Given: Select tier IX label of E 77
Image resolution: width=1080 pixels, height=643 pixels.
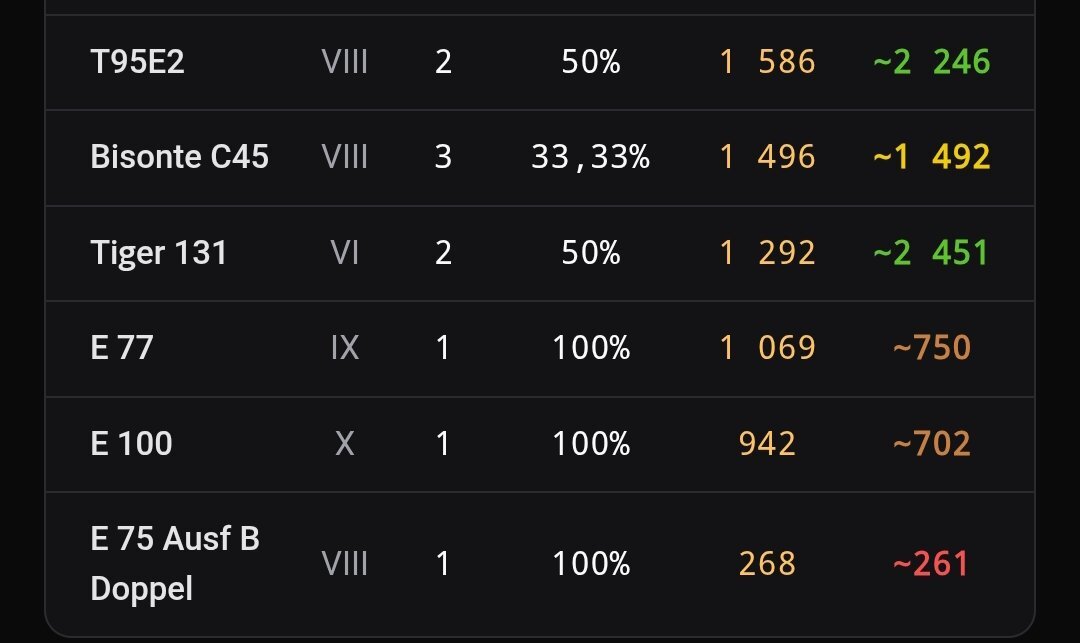Looking at the screenshot, I should click(344, 348).
